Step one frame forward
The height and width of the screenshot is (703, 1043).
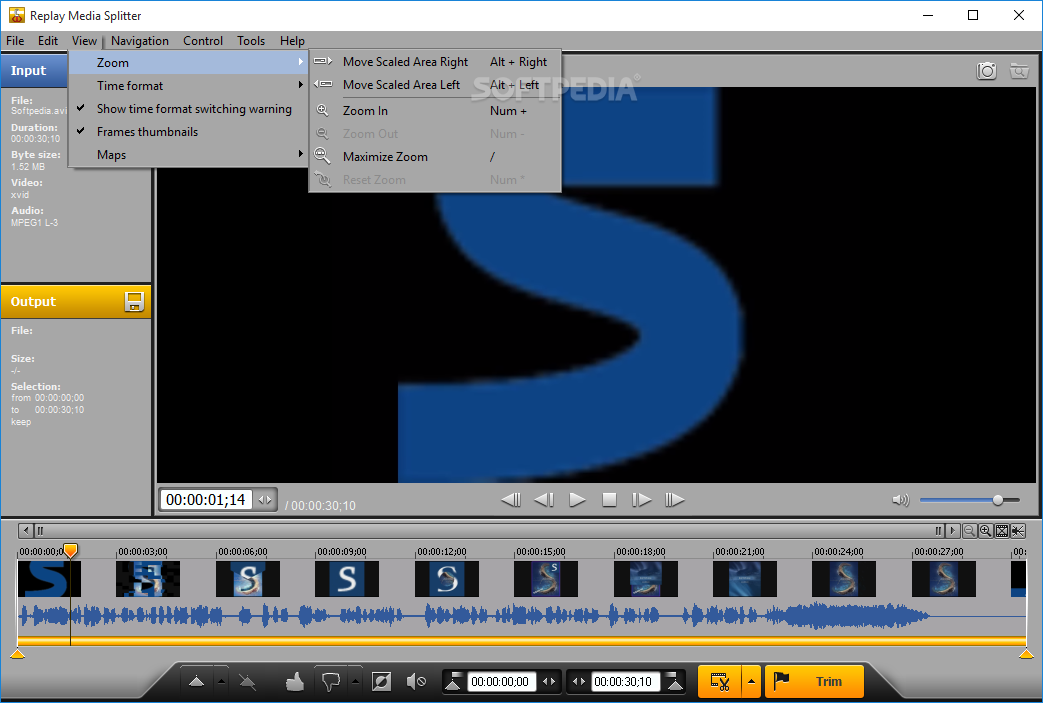tap(641, 499)
